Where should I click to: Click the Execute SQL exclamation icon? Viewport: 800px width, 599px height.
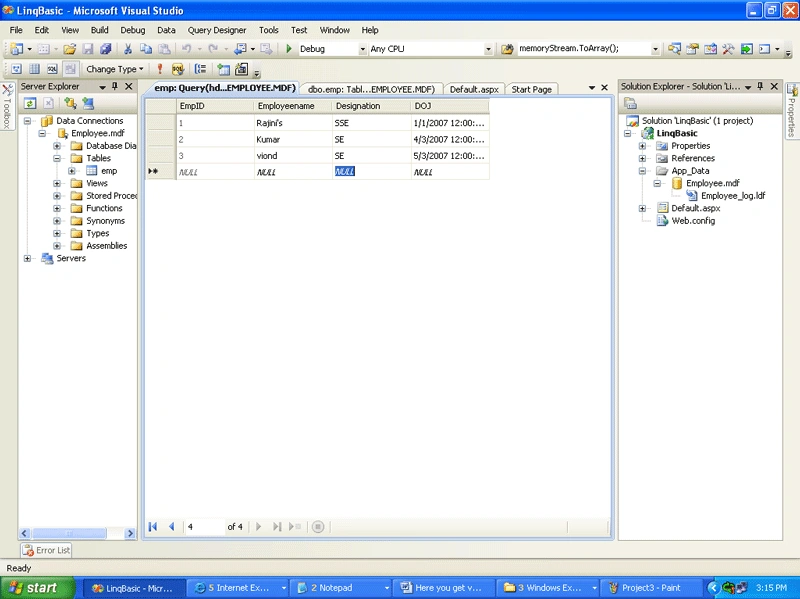[x=160, y=69]
